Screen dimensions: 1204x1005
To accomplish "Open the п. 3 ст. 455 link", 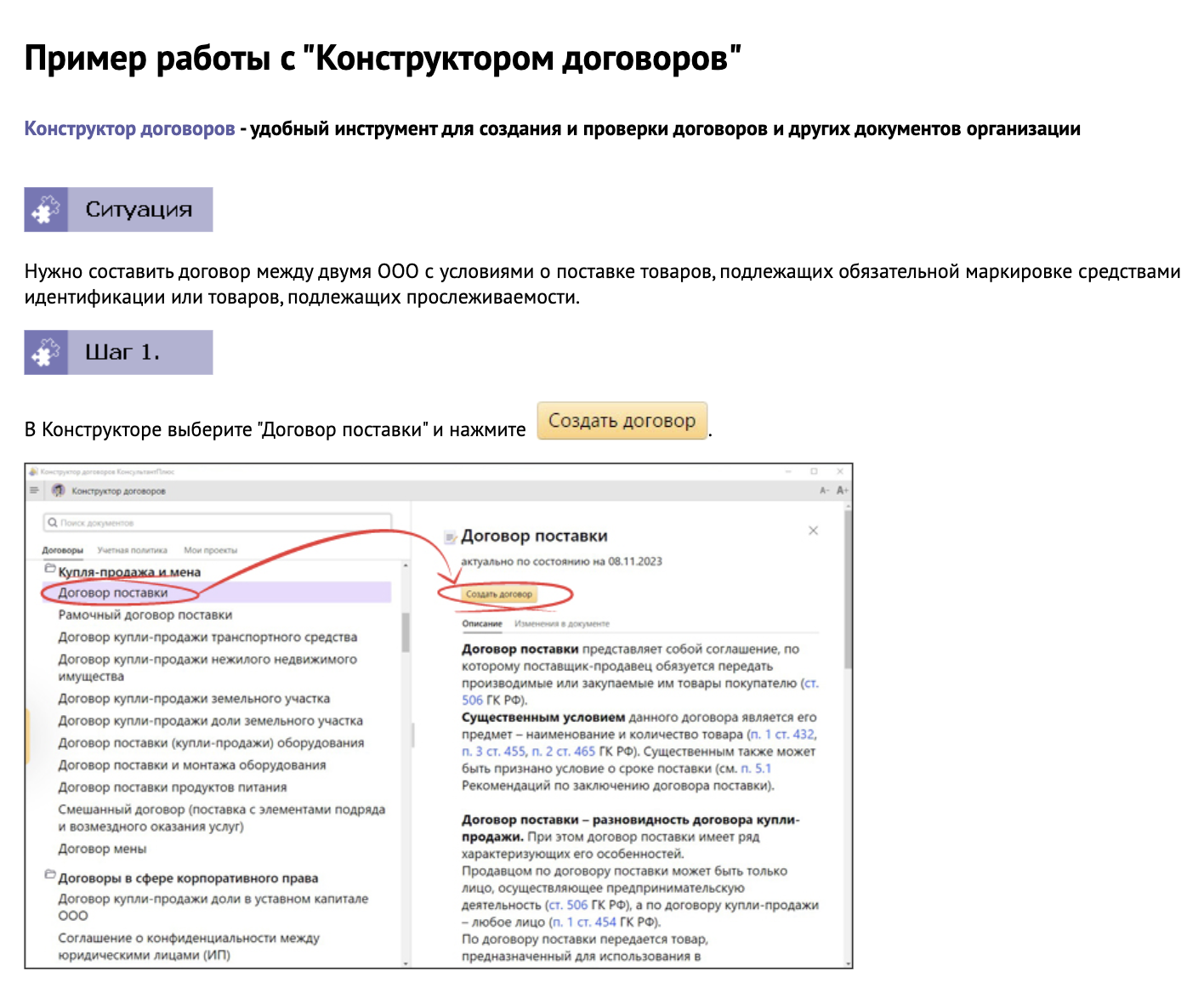I will click(494, 751).
